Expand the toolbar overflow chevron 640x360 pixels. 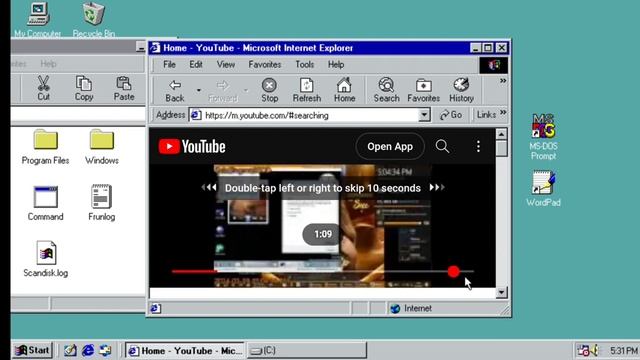(503, 81)
